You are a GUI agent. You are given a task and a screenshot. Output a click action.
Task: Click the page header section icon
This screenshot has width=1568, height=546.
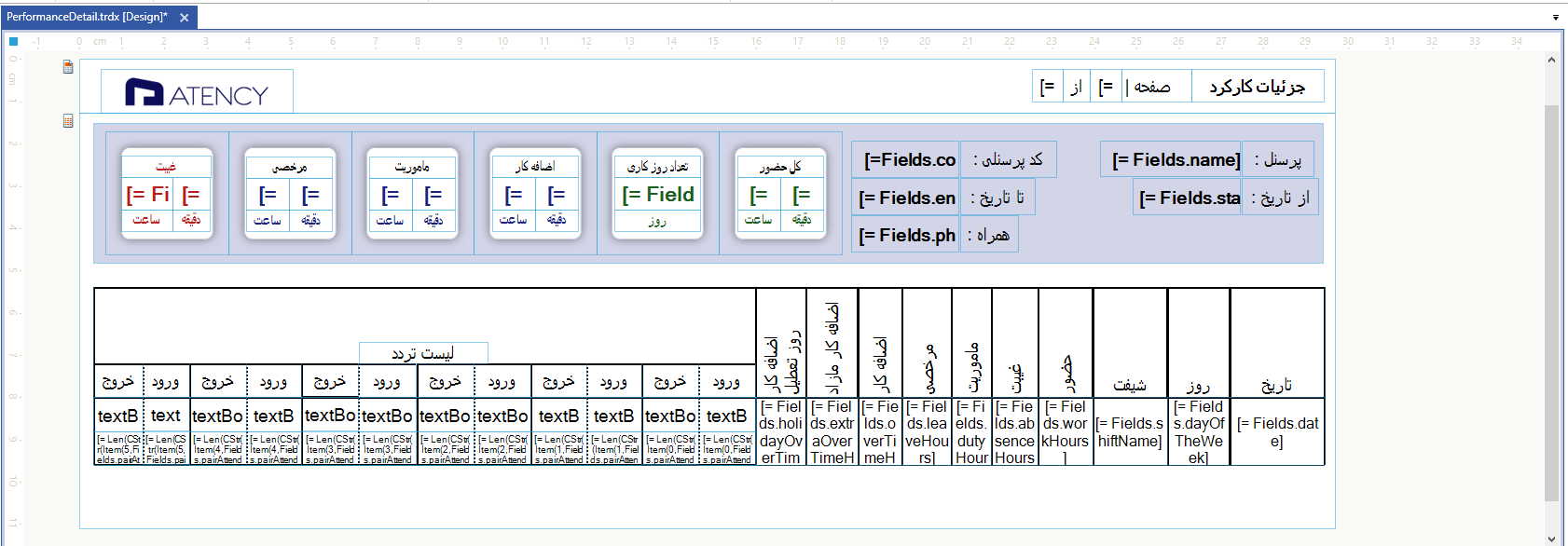[68, 67]
